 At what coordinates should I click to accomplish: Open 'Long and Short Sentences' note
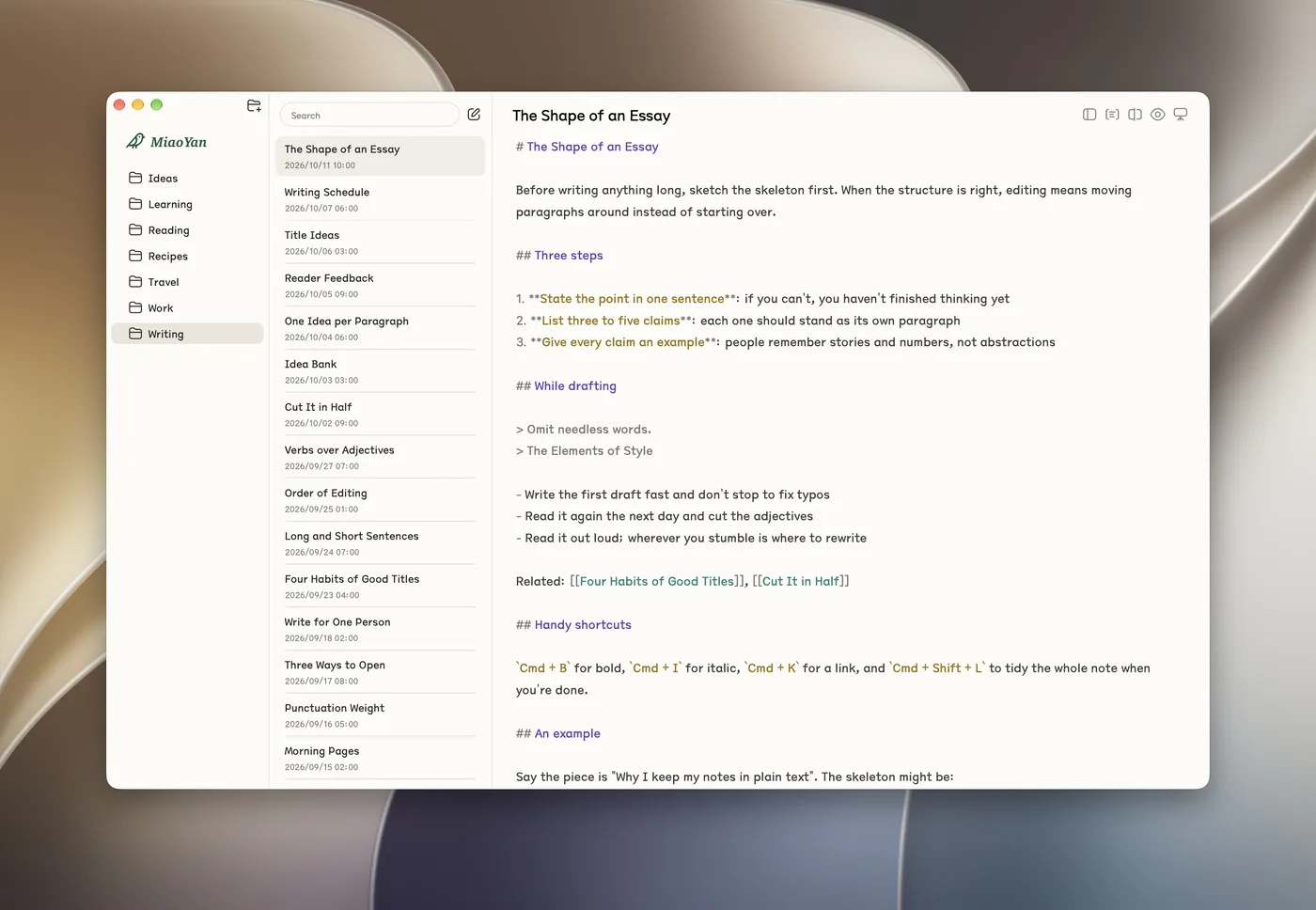tap(380, 543)
